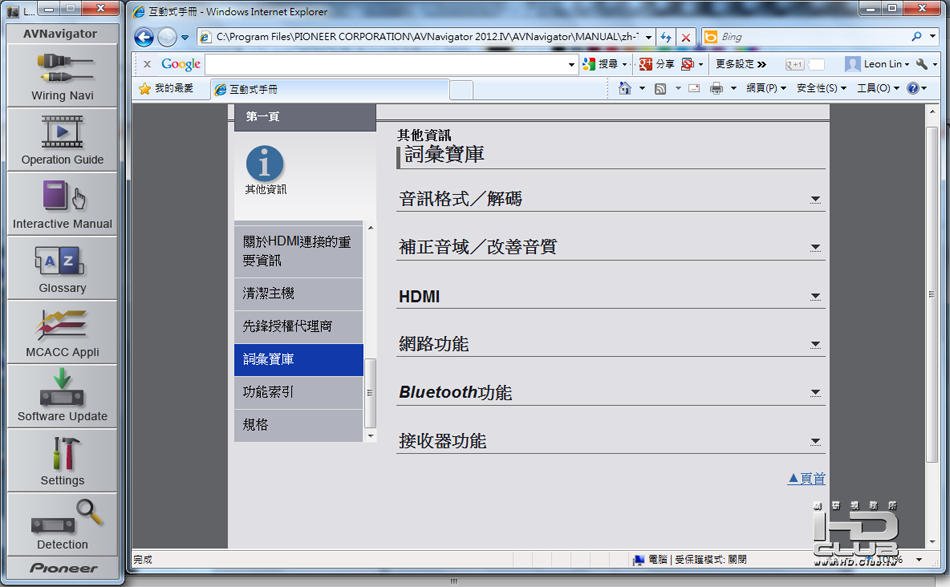This screenshot has height=587, width=950.
Task: Launch the Interactive Manual
Action: 62,204
